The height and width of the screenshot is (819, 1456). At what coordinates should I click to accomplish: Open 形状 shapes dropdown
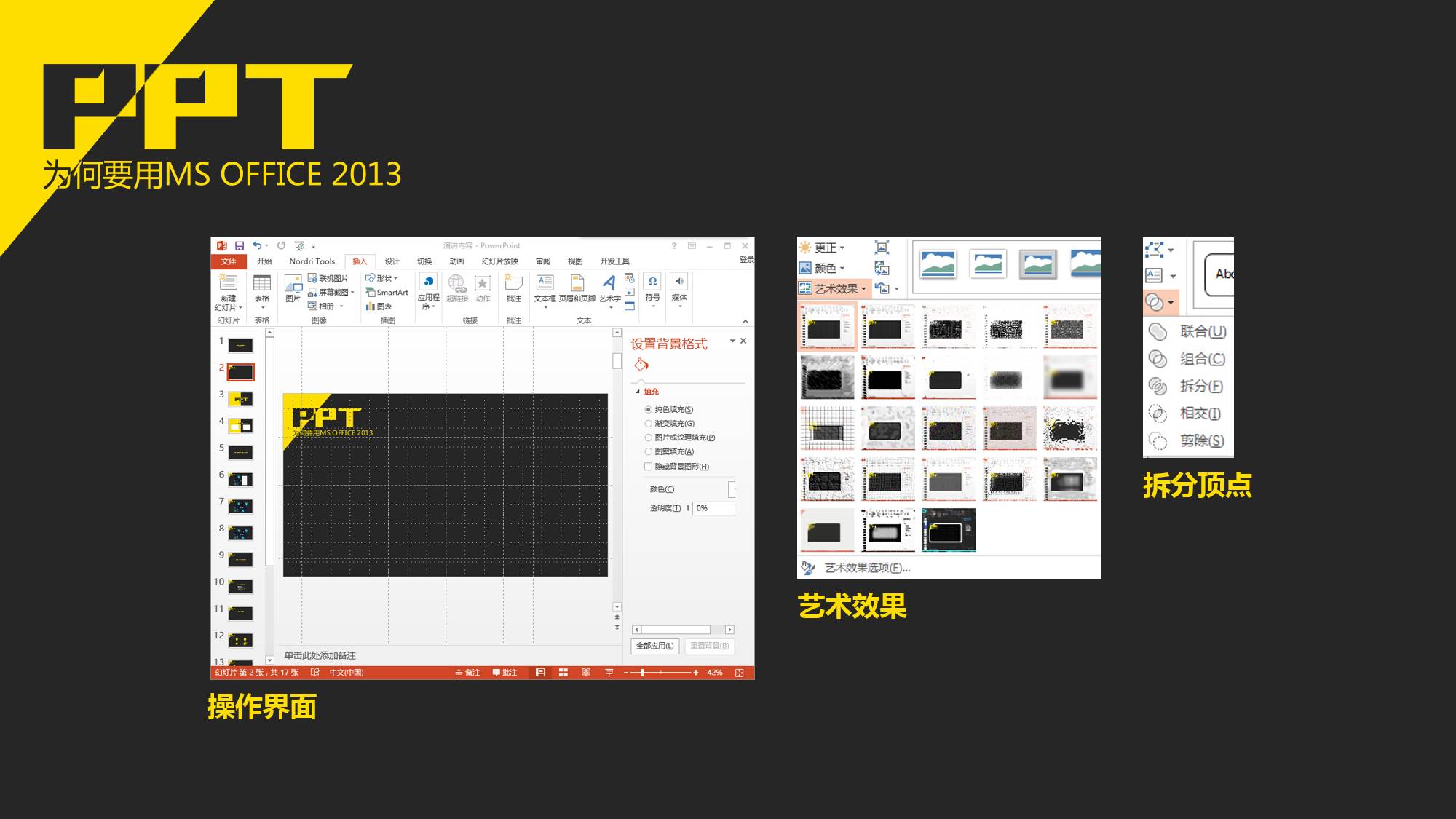[381, 278]
